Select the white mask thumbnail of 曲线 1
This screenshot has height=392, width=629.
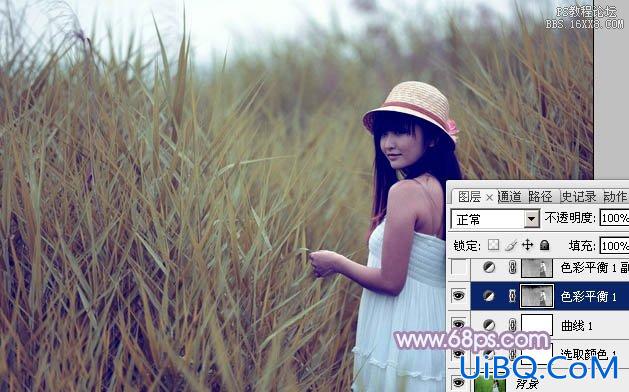coord(537,324)
